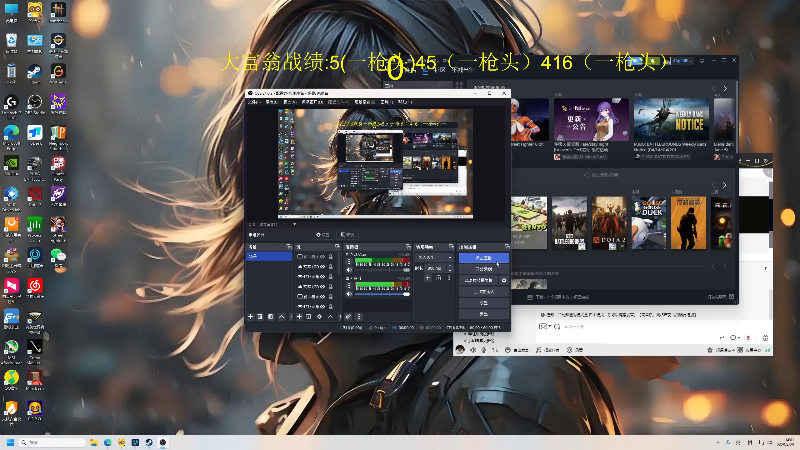Image resolution: width=800 pixels, height=450 pixels.
Task: Mute second audio mixer channel speaker
Action: 349,294
